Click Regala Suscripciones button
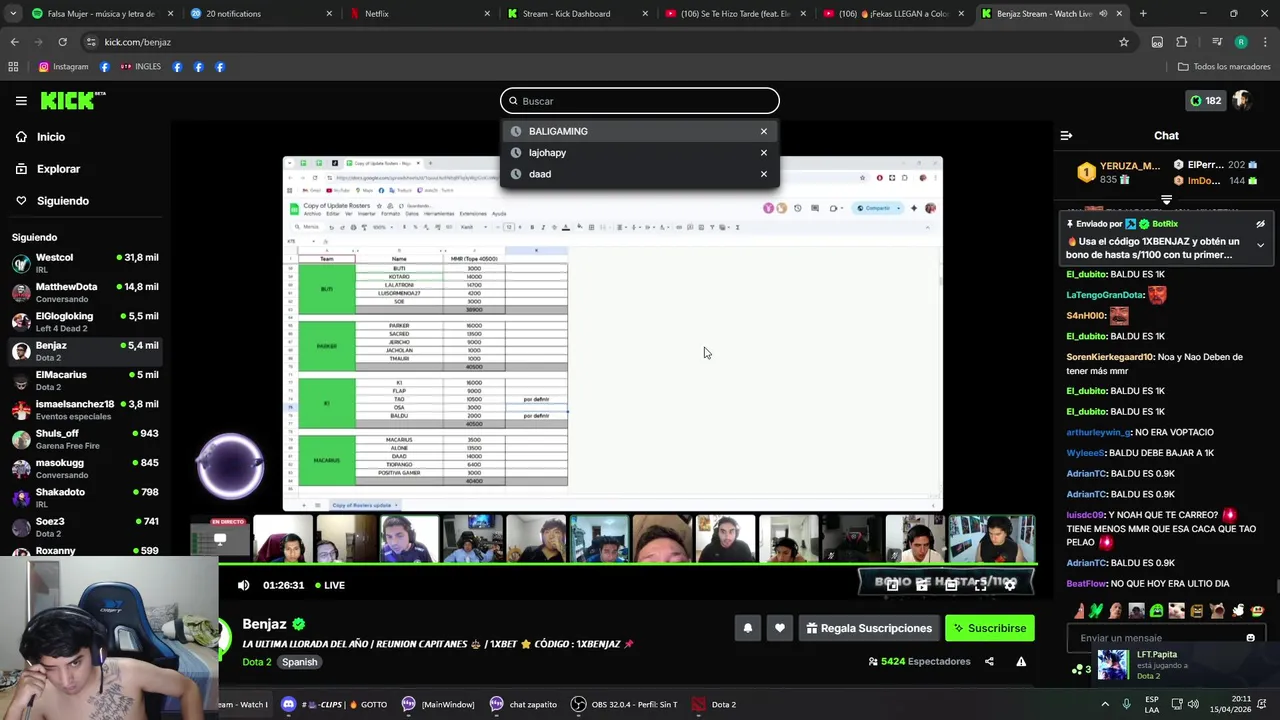This screenshot has height=720, width=1280. pyautogui.click(x=868, y=628)
